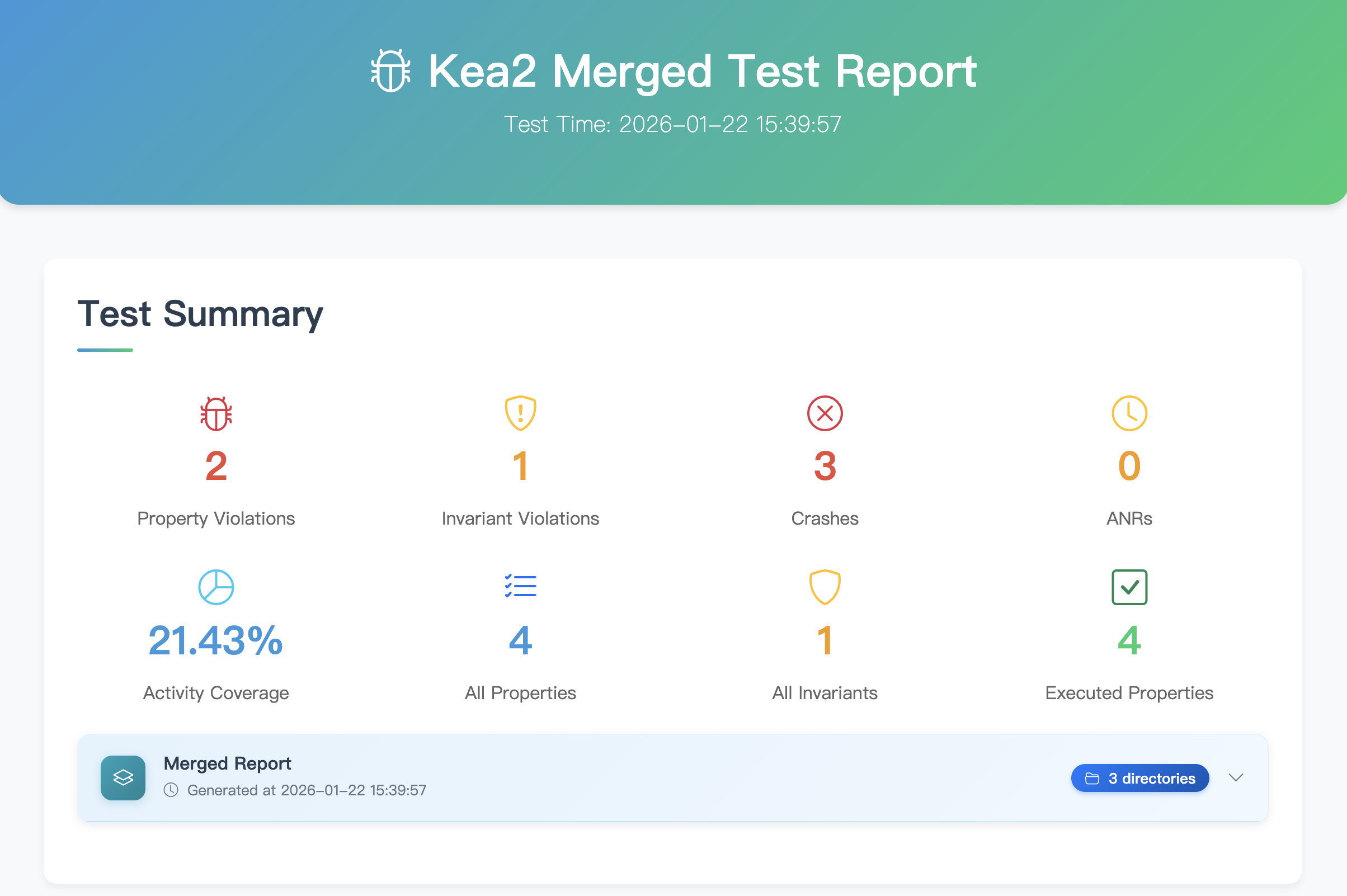Screen dimensions: 1347x896
Task: Click the Property Violations count 2
Action: (x=216, y=466)
